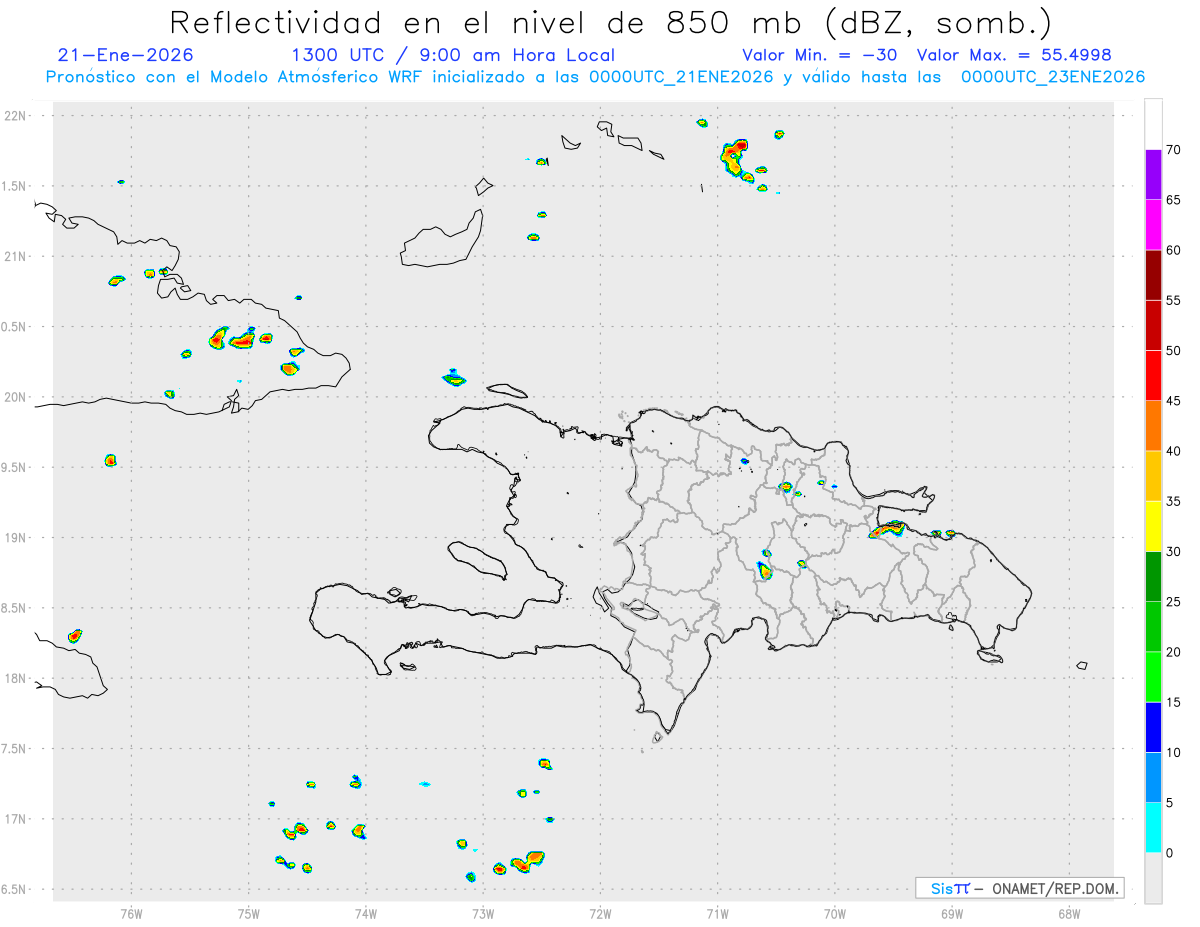This screenshot has height=927, width=1200.
Task: Select the magenta 60–65 dBZ legend band
Action: click(x=1153, y=225)
